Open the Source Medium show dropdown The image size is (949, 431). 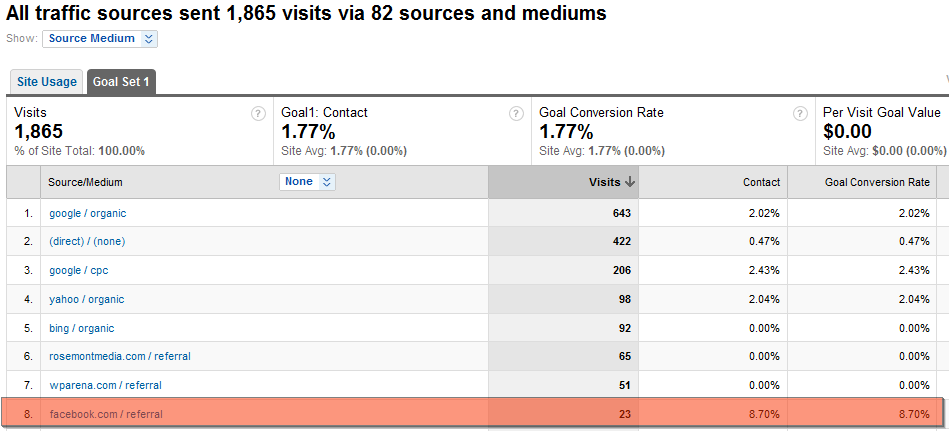coord(100,39)
